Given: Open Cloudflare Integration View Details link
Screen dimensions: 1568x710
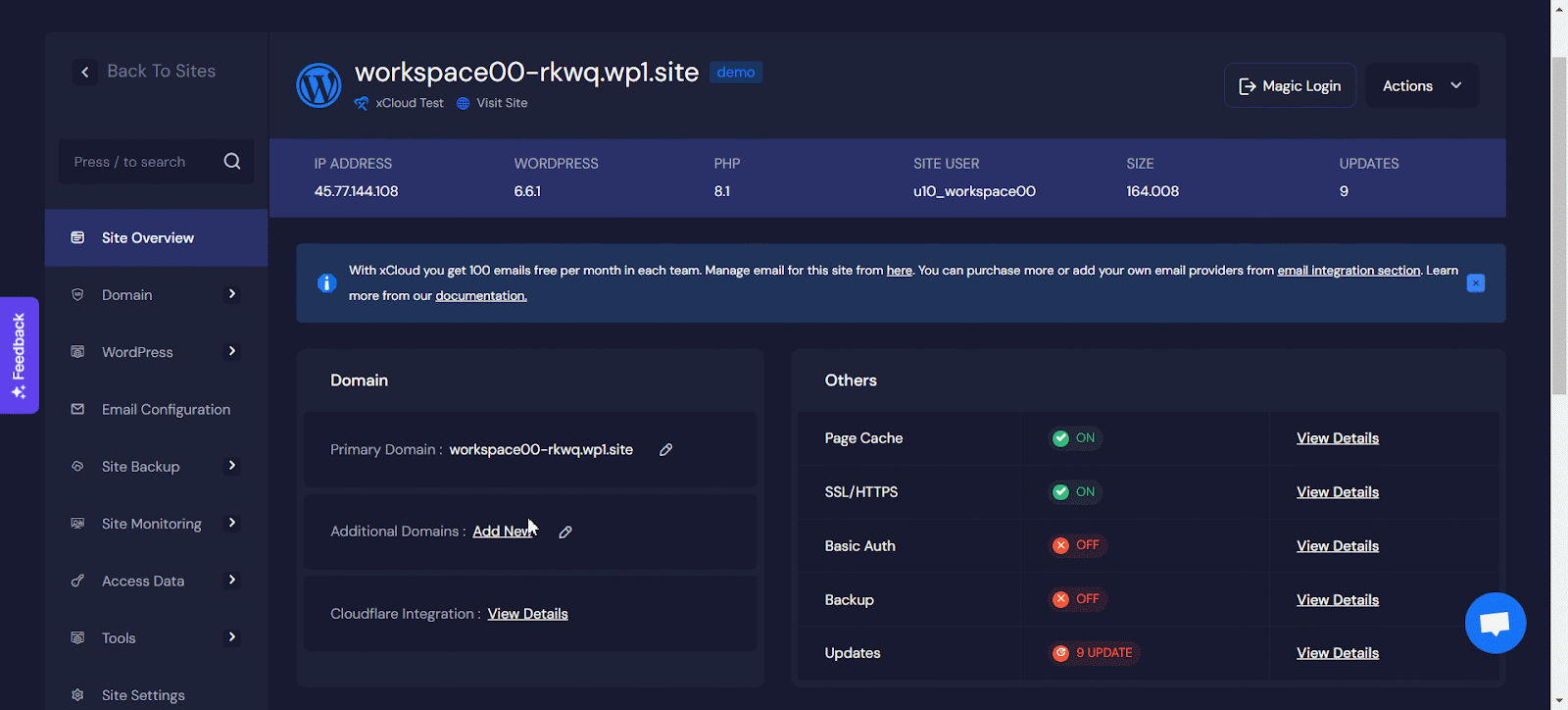Looking at the screenshot, I should [x=528, y=614].
